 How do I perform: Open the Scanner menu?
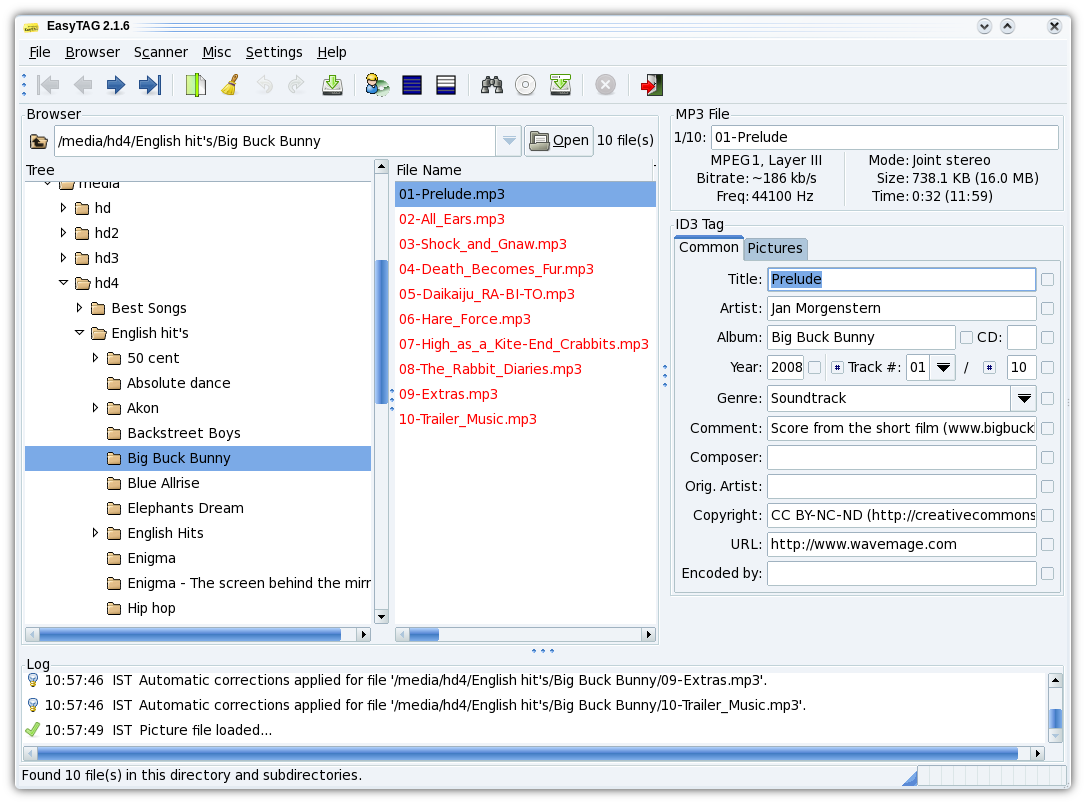[160, 52]
